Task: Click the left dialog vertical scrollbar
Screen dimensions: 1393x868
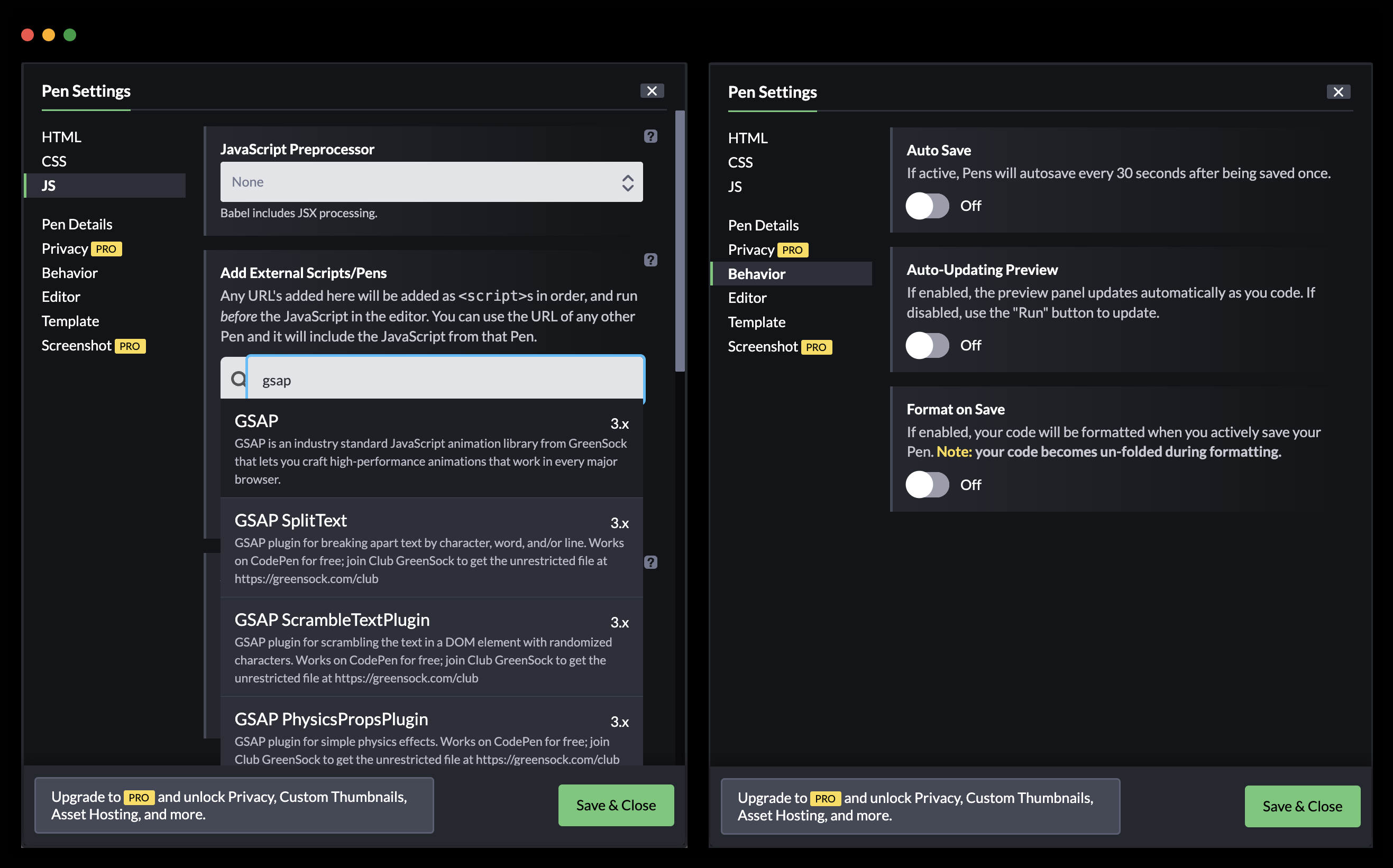Action: tap(680, 241)
